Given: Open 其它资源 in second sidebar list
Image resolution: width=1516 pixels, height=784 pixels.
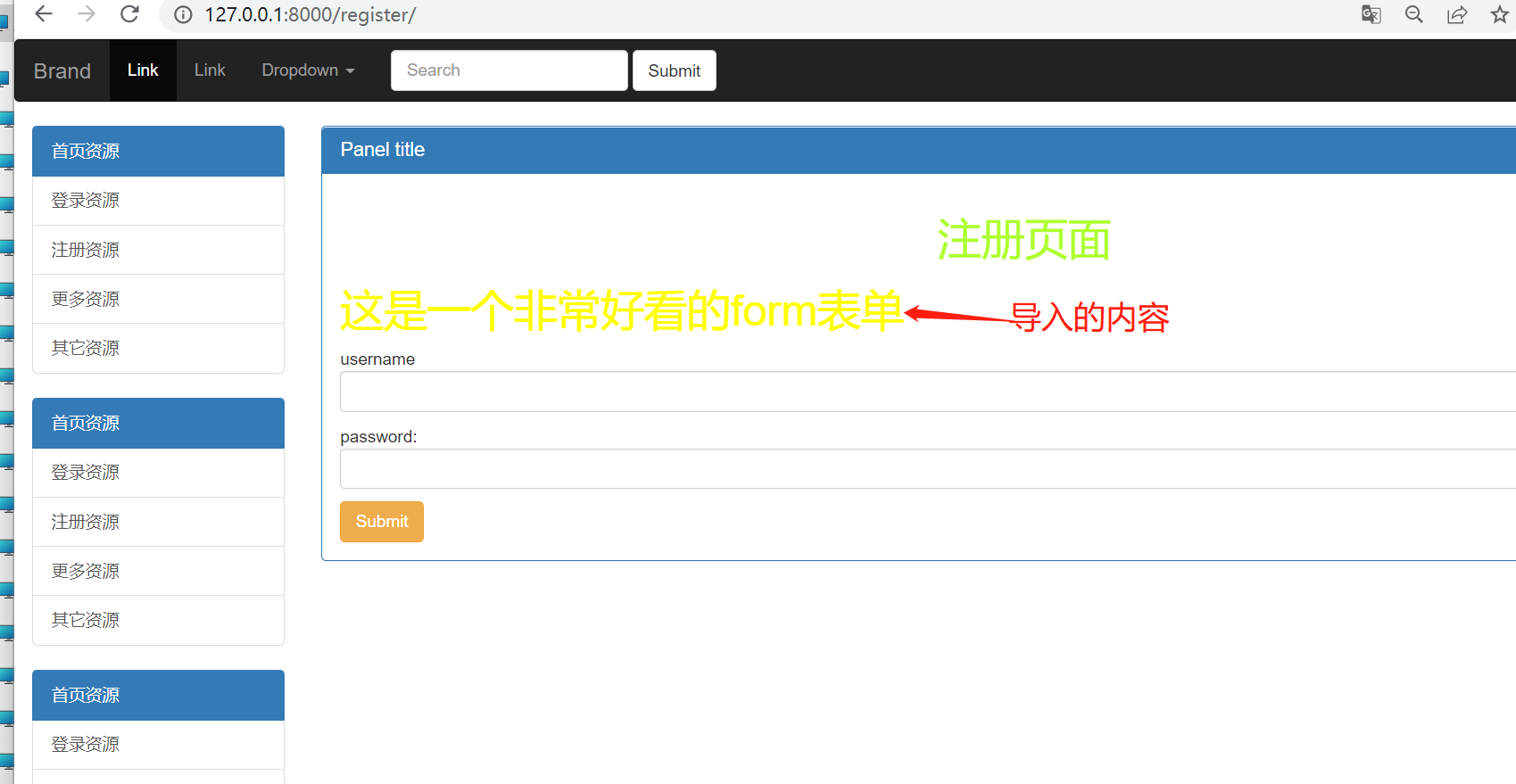Looking at the screenshot, I should (x=158, y=620).
